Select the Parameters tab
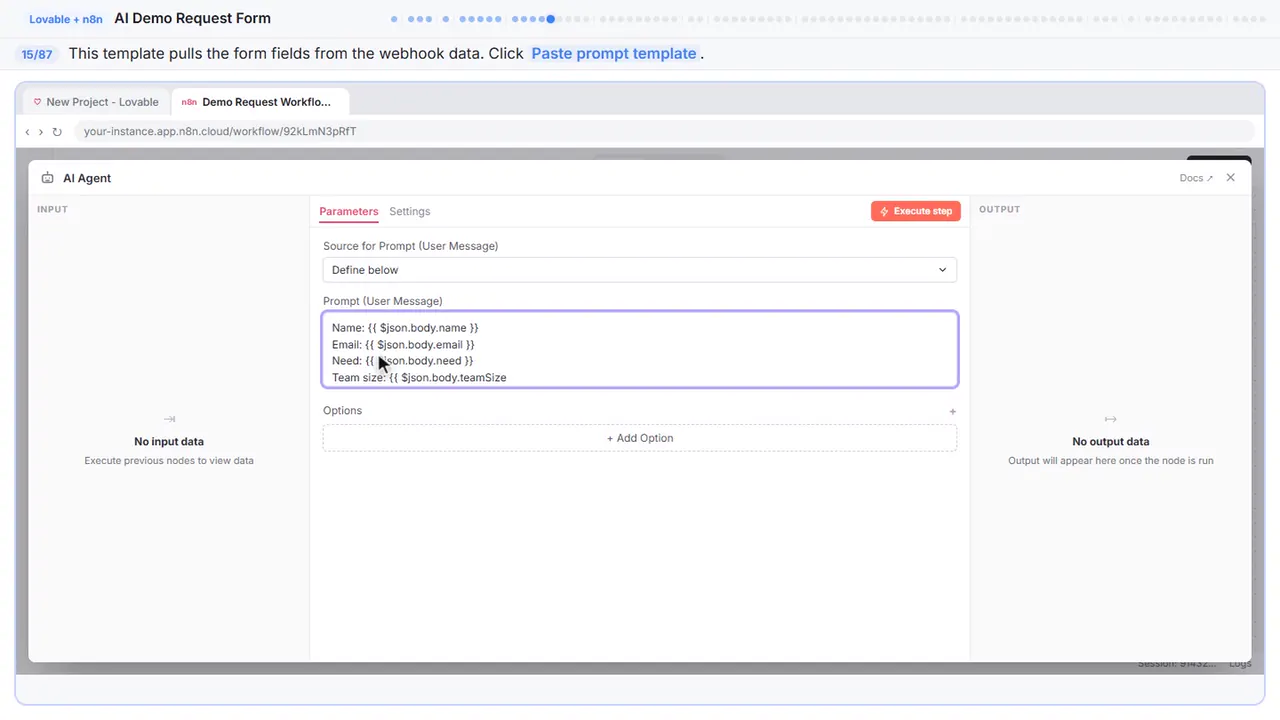 (x=349, y=211)
